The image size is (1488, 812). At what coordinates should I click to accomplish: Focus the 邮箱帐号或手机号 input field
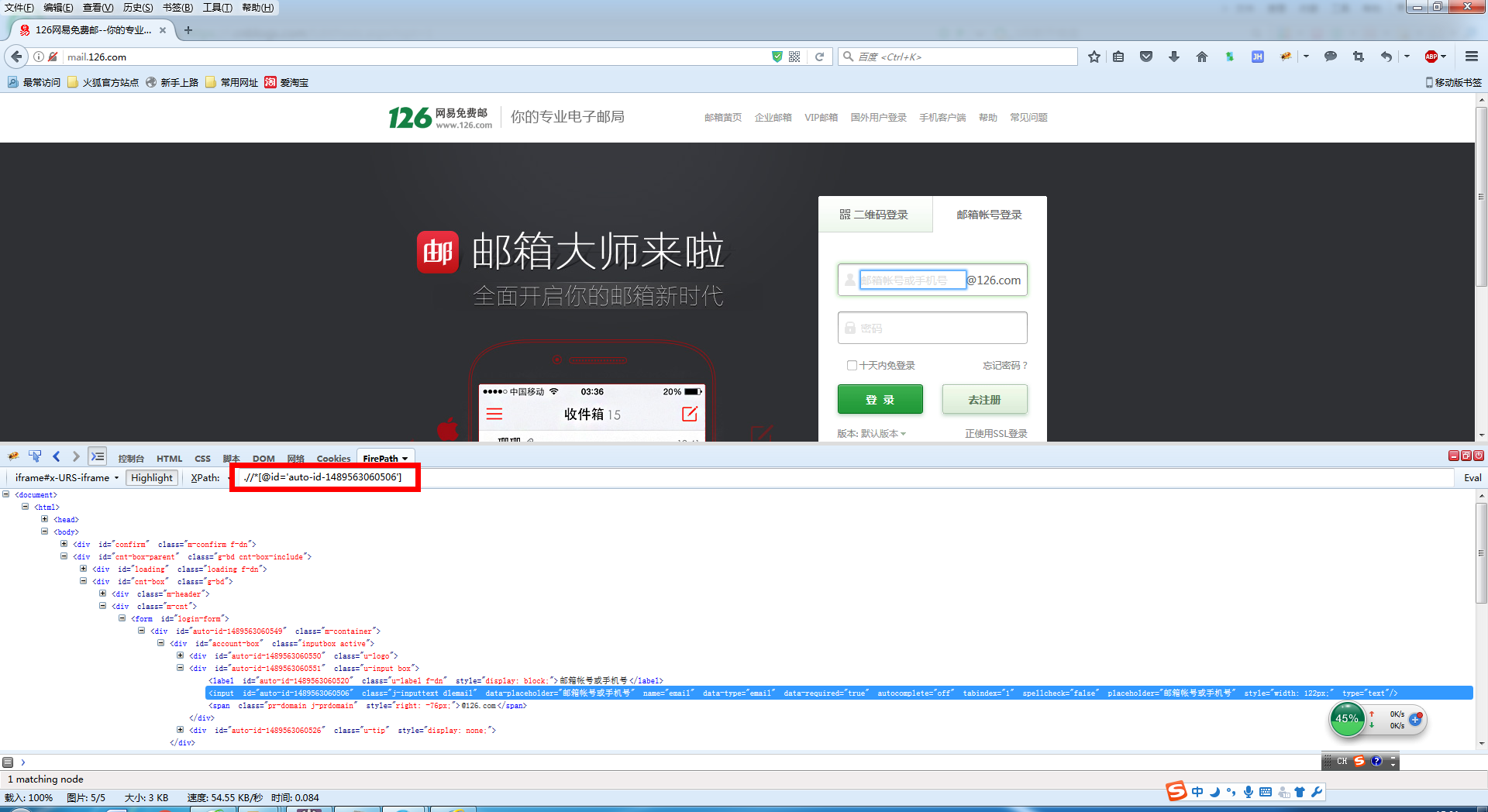coord(912,280)
